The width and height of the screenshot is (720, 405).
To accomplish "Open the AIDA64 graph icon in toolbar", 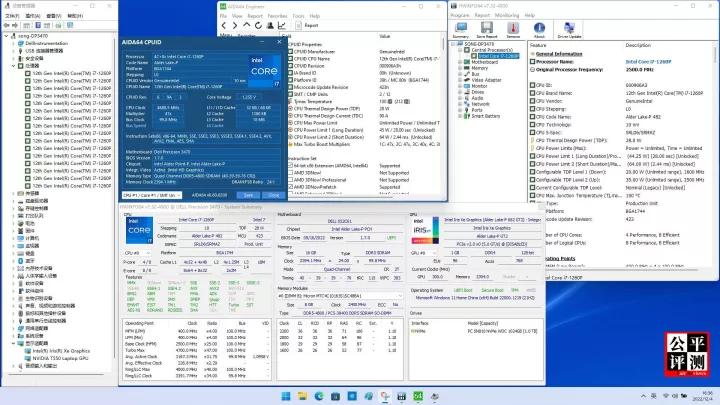I will pyautogui.click(x=281, y=26).
